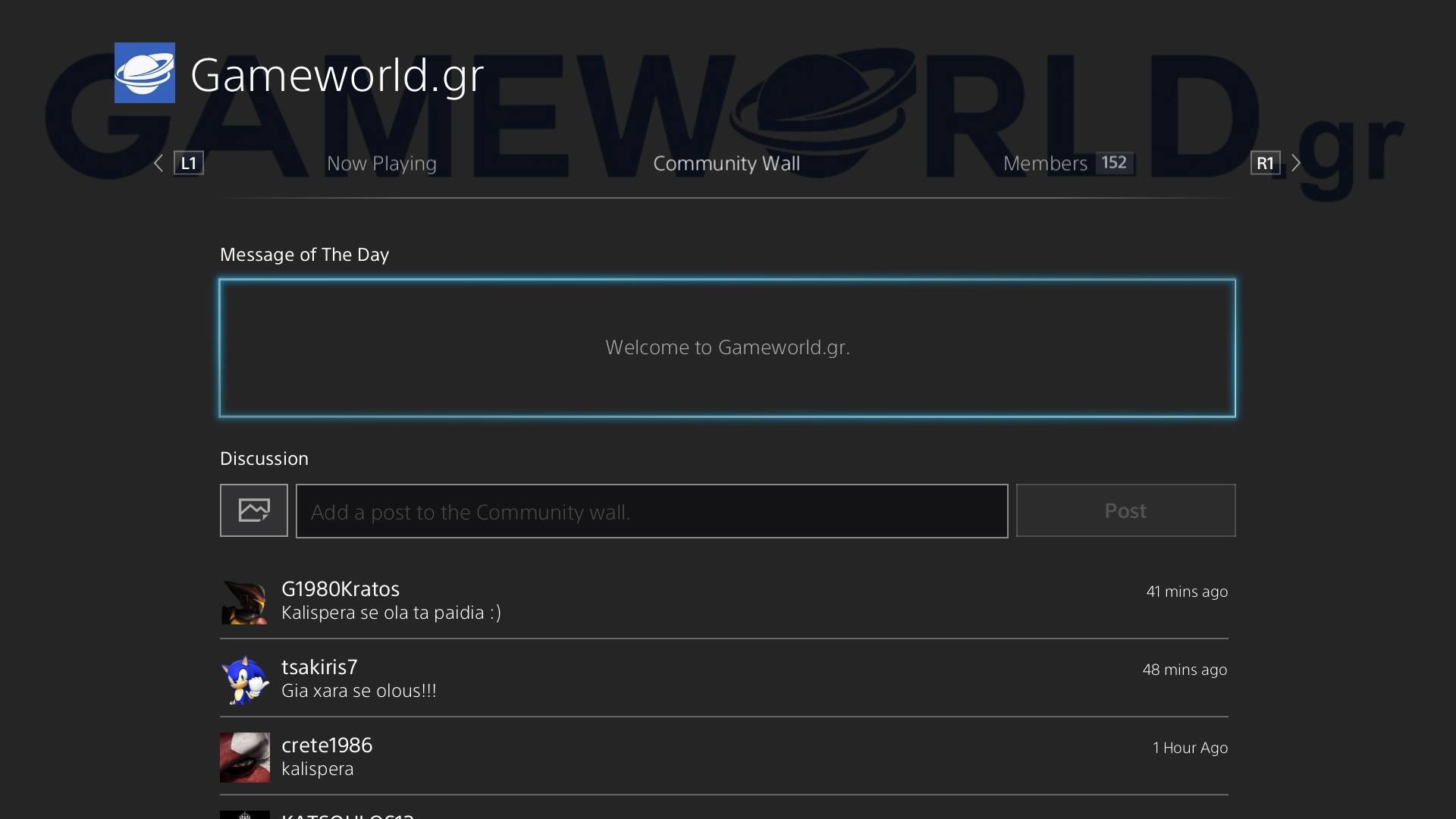
Task: Open the Members tab
Action: pyautogui.click(x=1044, y=163)
